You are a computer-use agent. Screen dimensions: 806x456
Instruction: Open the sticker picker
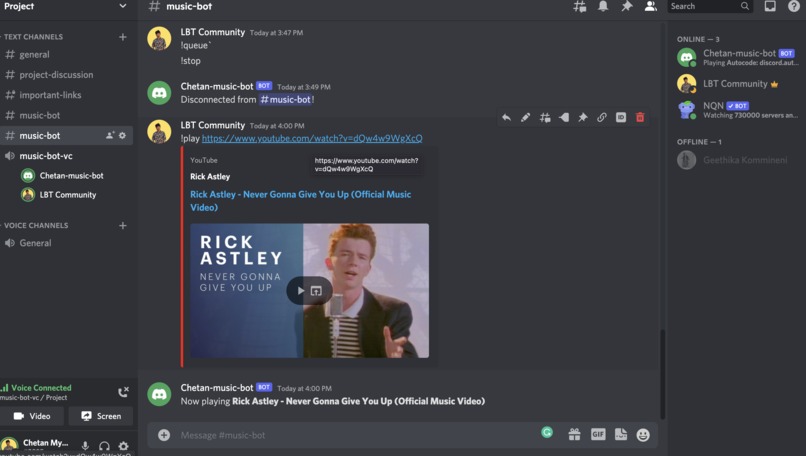click(621, 434)
